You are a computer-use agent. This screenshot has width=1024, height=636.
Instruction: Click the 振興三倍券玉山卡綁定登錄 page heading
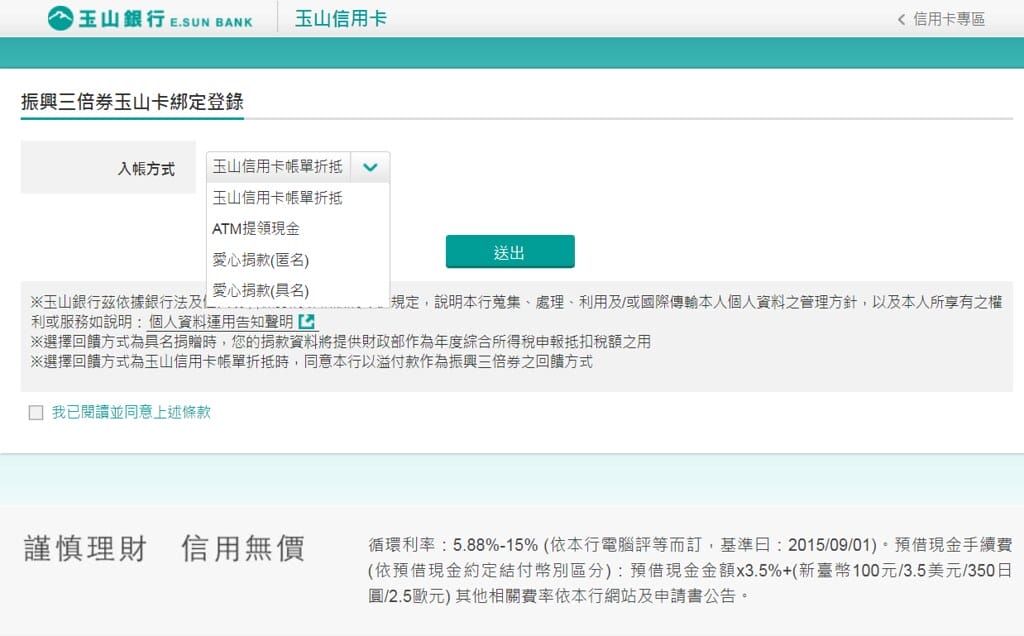[x=132, y=102]
